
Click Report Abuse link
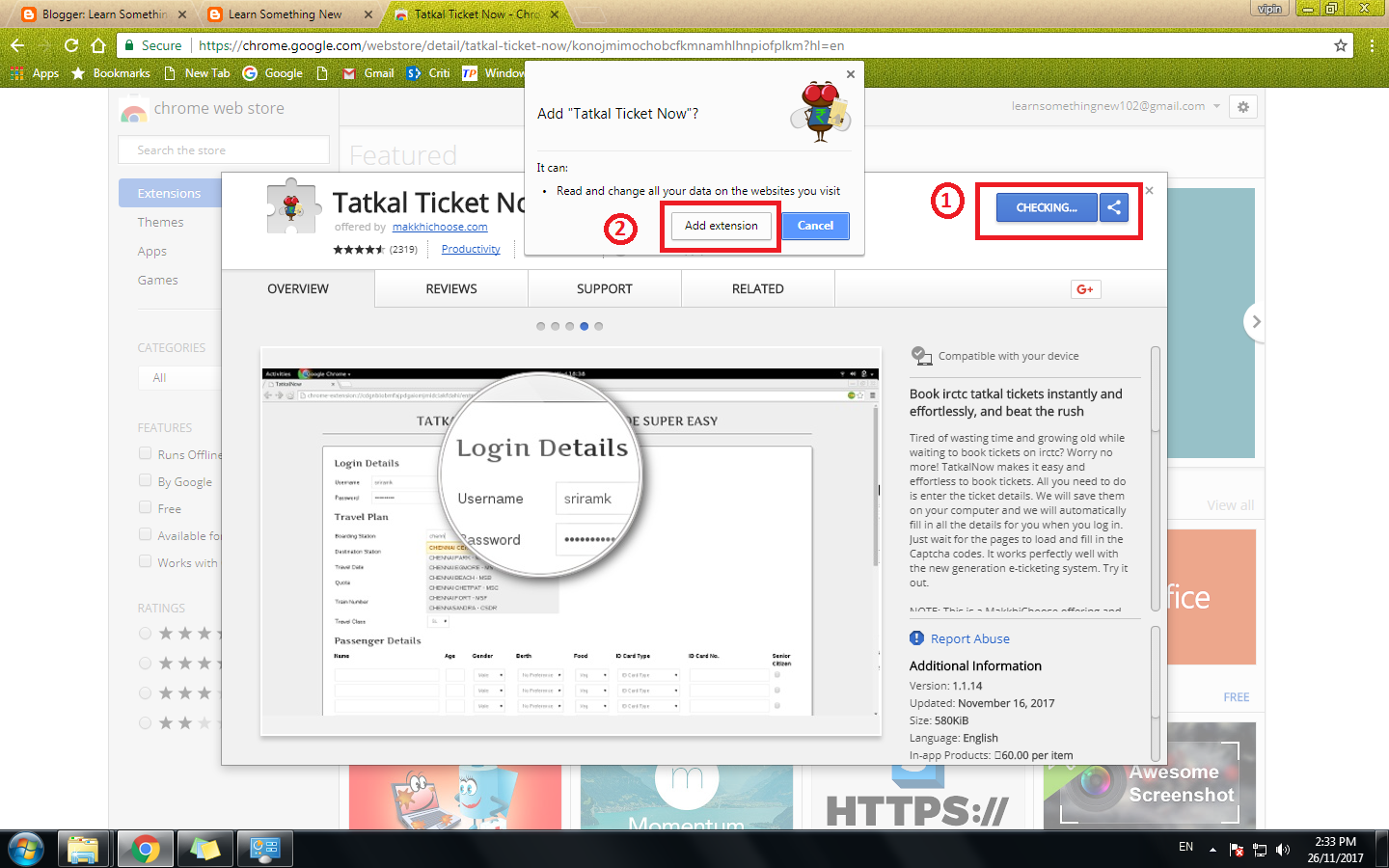pyautogui.click(x=970, y=639)
